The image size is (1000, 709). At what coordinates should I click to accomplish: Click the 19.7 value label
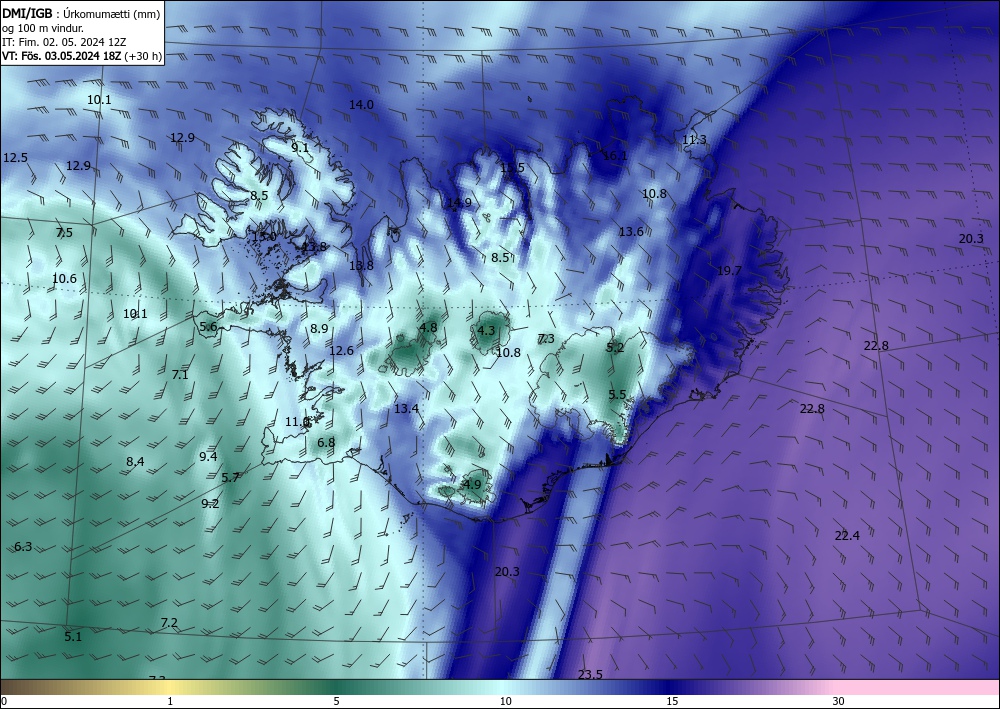click(x=730, y=271)
